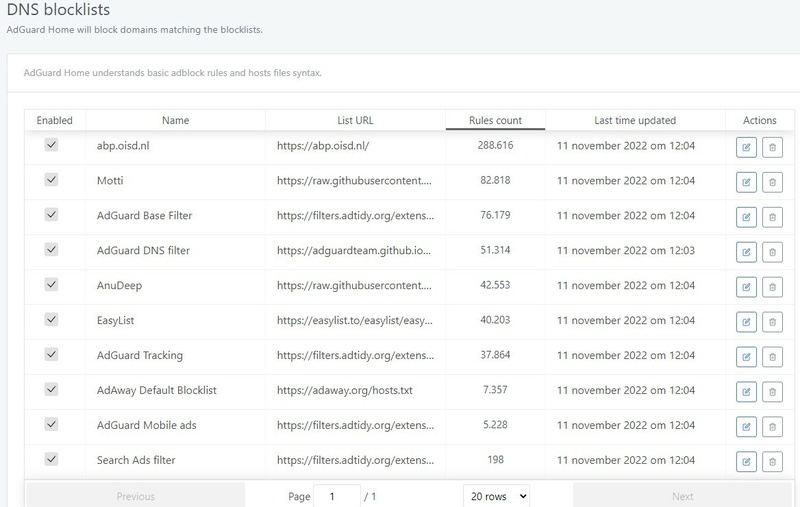Toggle the AdGuard Tracking enabled checkbox

click(x=51, y=354)
